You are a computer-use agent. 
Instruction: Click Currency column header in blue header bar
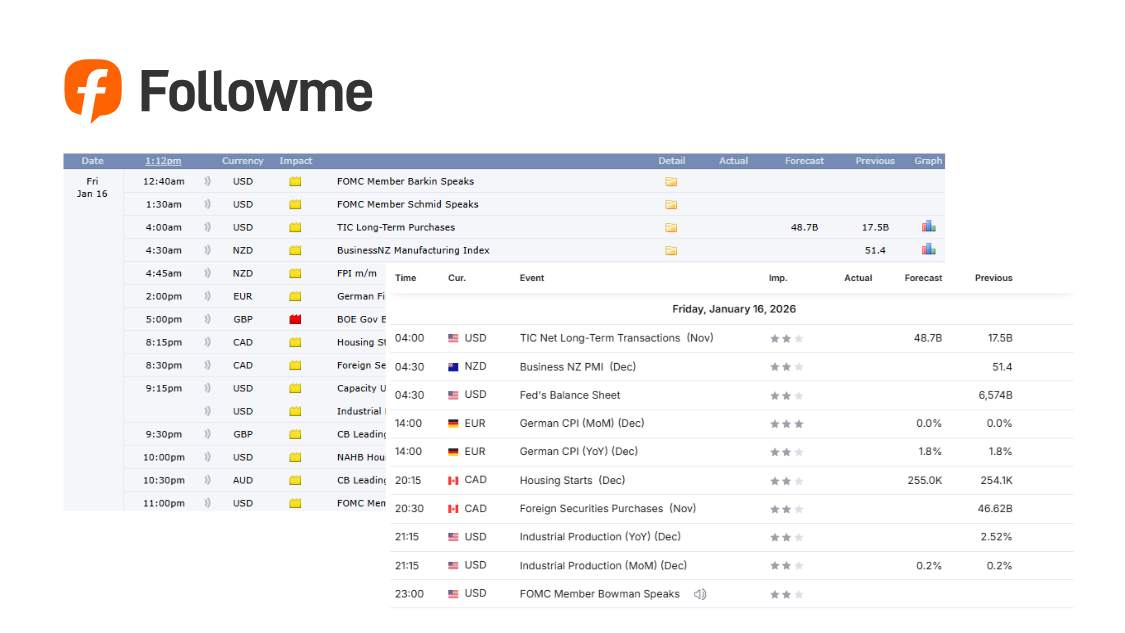tap(243, 161)
